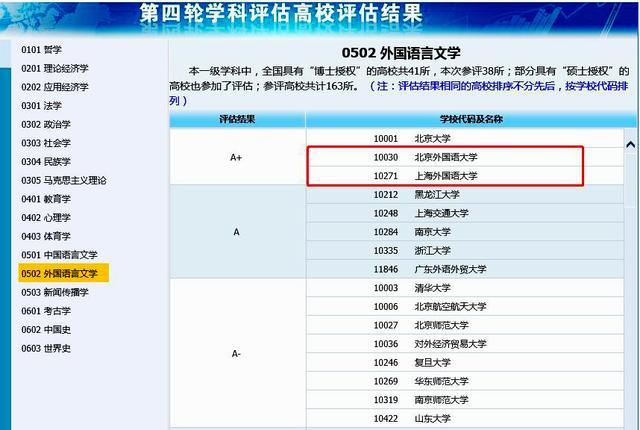
Task: Open 0305 马克思主义理论 discipline
Action: (x=64, y=180)
